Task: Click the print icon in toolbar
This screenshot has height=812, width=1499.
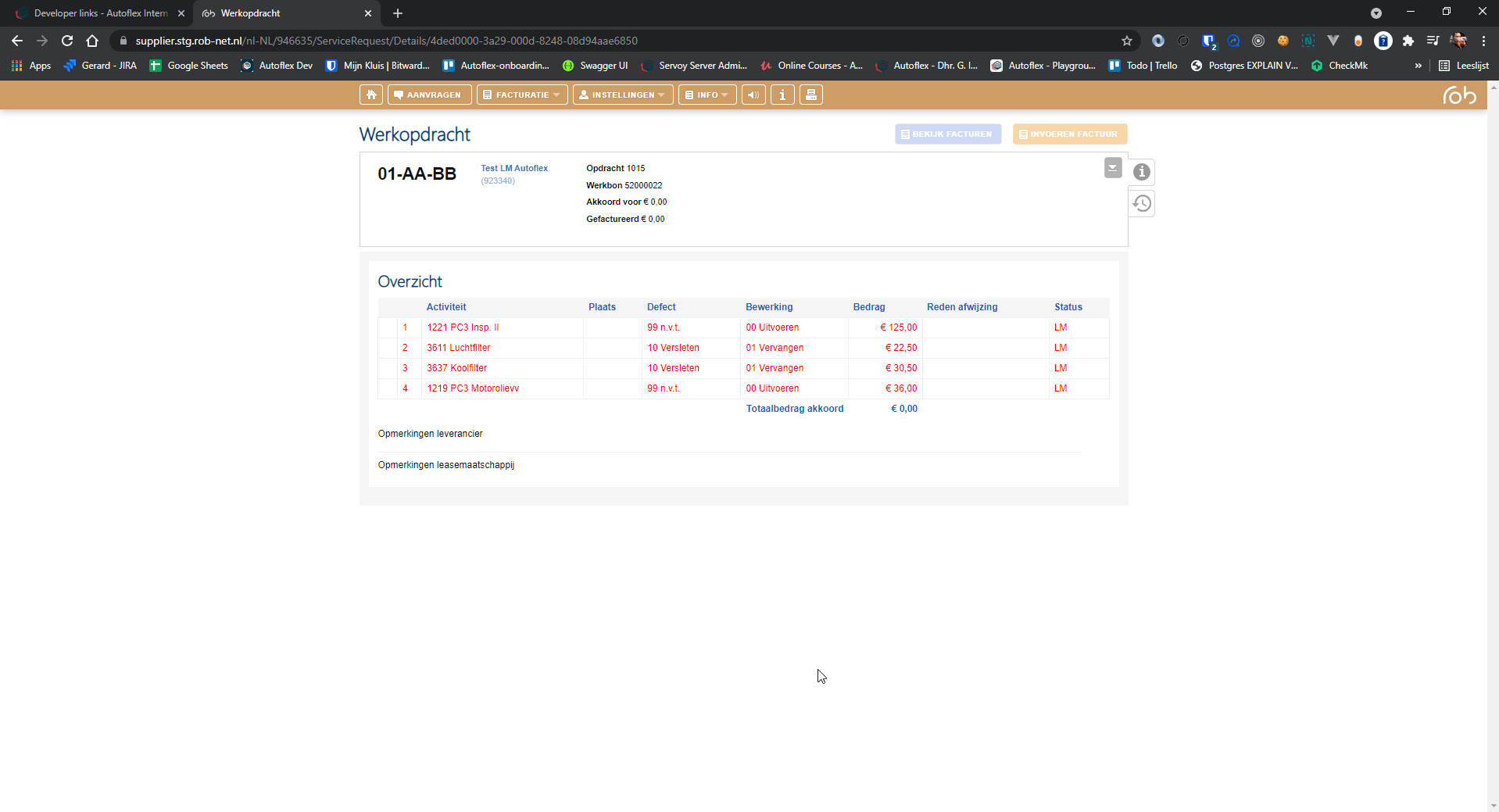Action: point(811,95)
